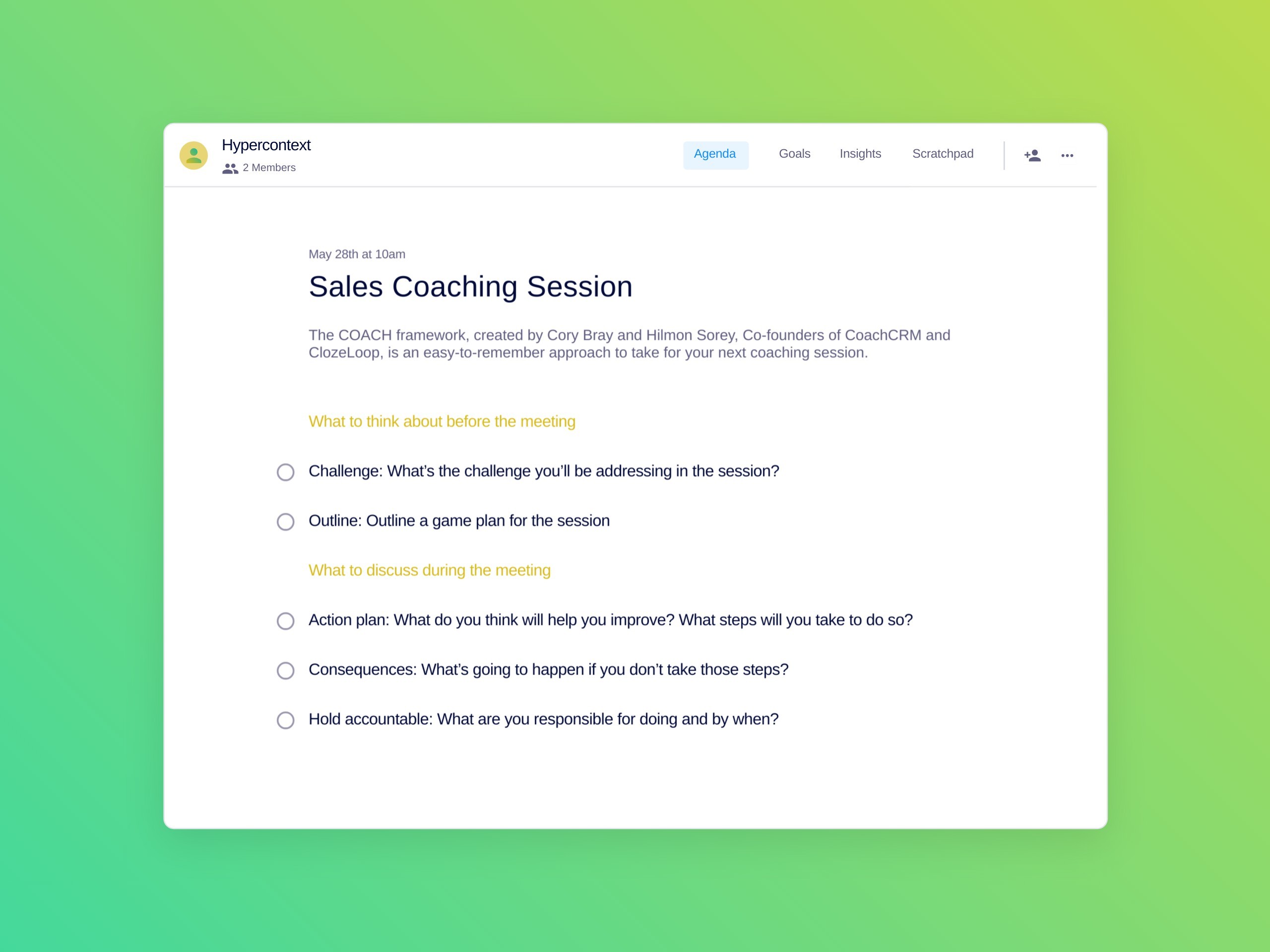
Task: Toggle the Consequences agenda item radio button
Action: click(x=285, y=670)
